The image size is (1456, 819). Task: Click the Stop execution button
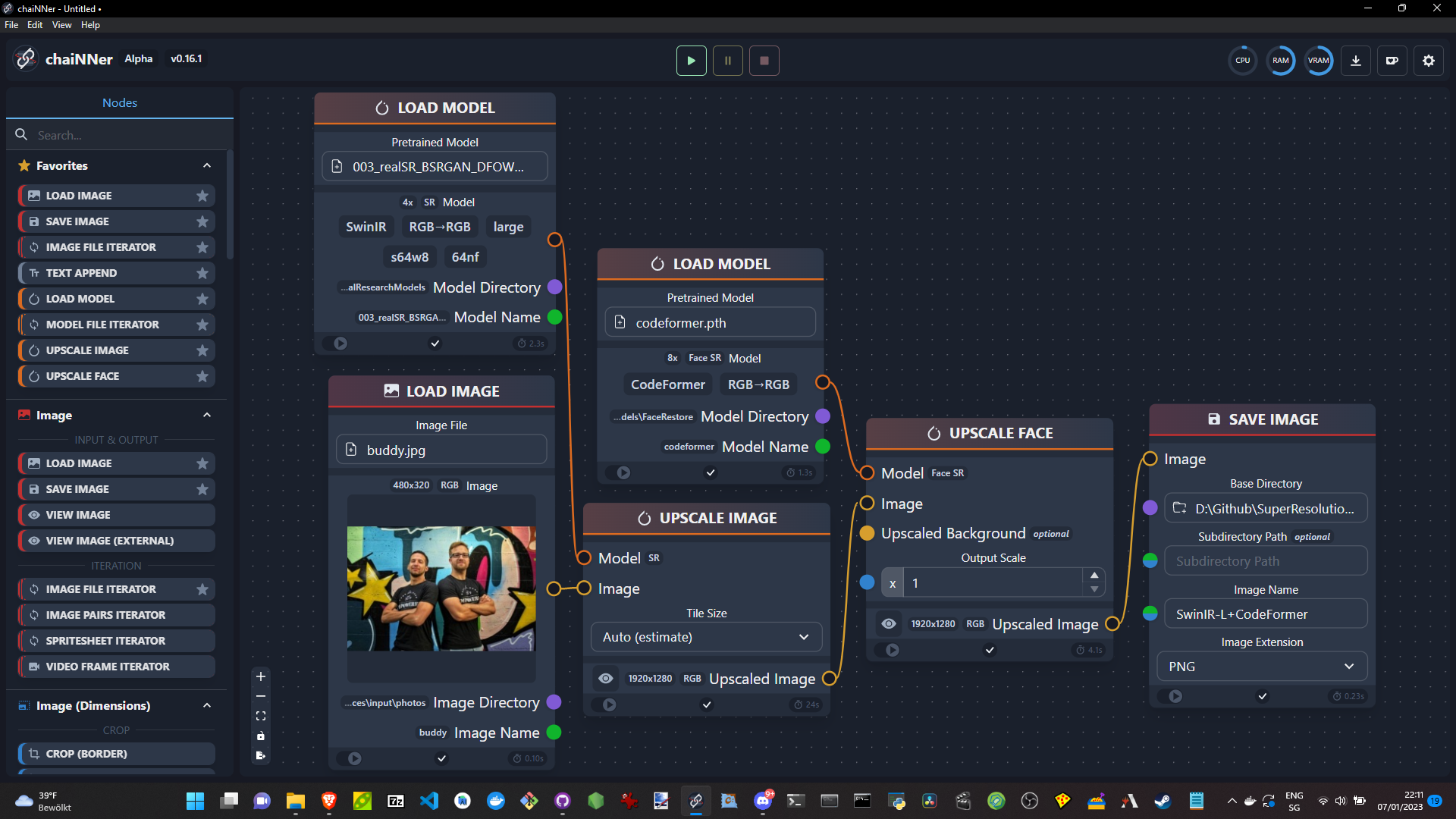point(764,61)
